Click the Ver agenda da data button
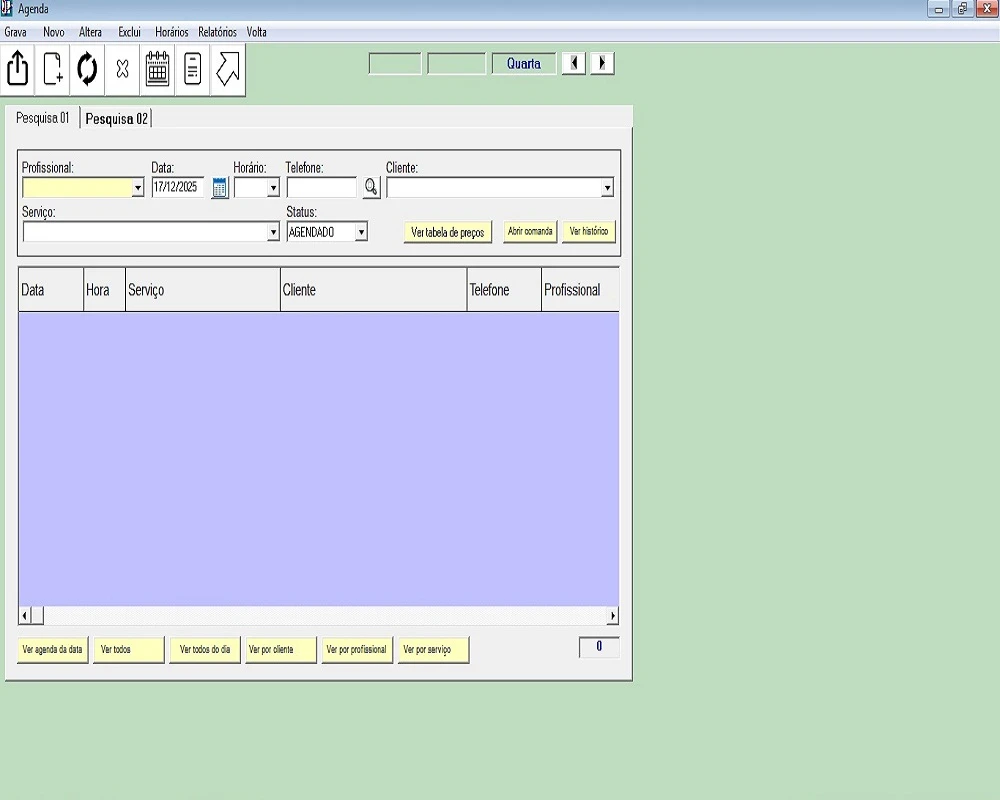The width and height of the screenshot is (1000, 800). pos(52,650)
